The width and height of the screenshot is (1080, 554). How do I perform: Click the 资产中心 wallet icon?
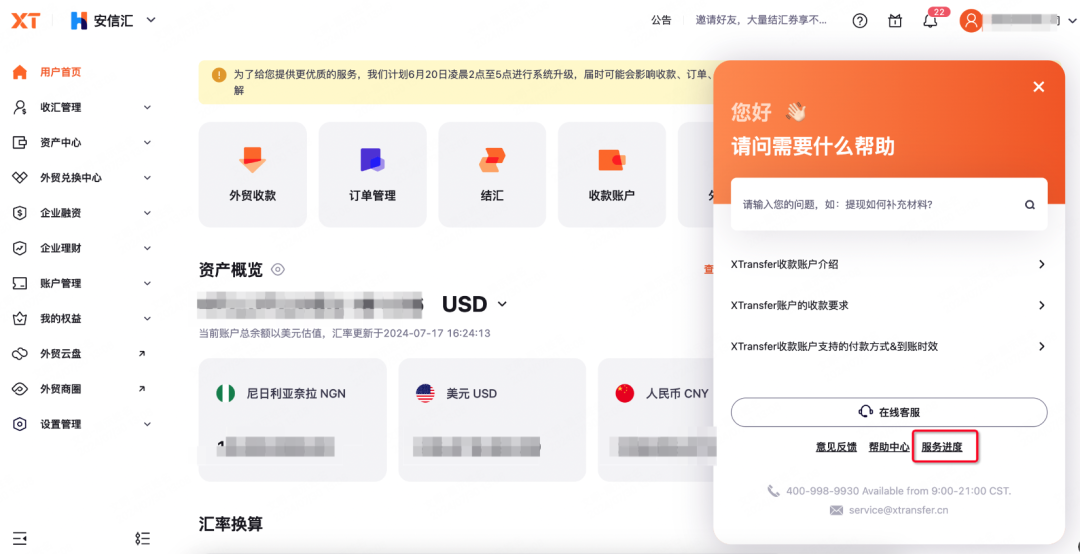tap(20, 143)
